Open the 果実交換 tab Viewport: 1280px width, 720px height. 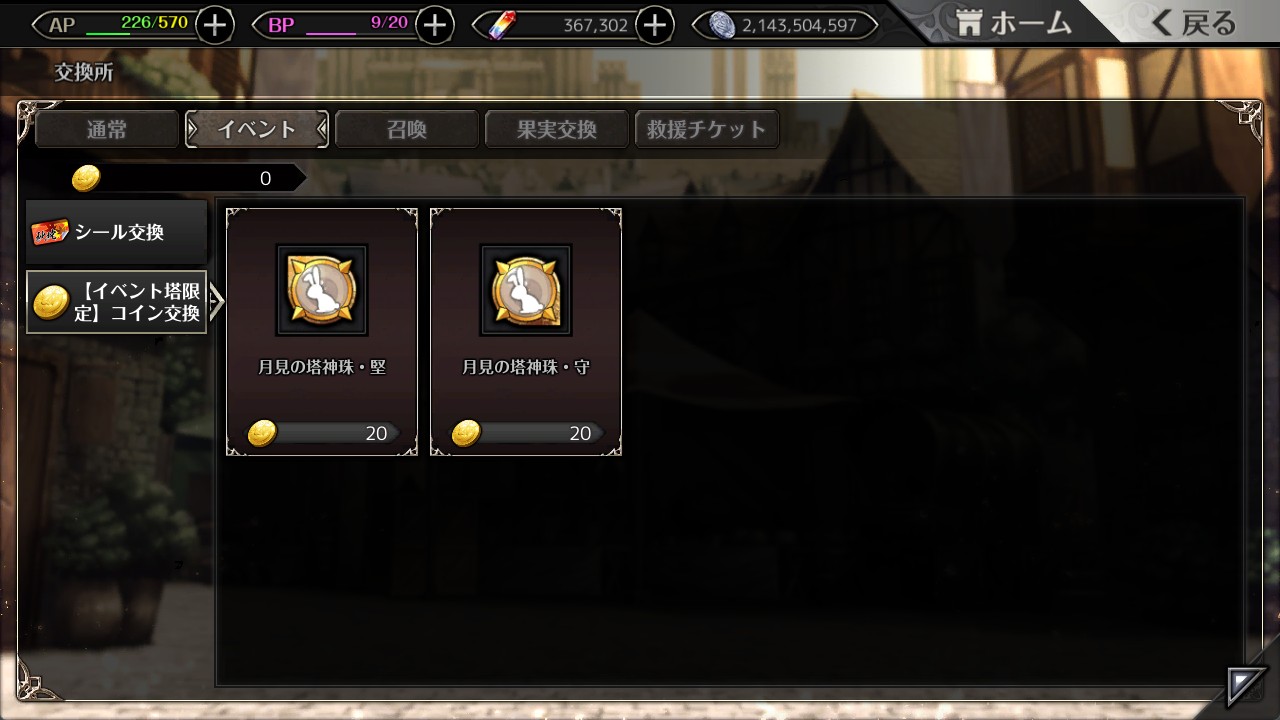tap(557, 129)
